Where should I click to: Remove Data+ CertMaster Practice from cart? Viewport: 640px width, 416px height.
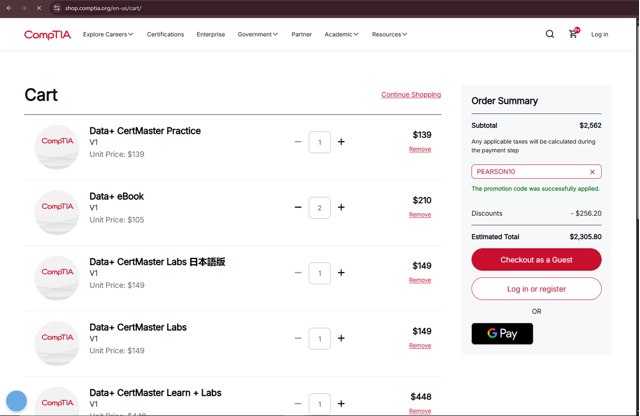tap(420, 149)
